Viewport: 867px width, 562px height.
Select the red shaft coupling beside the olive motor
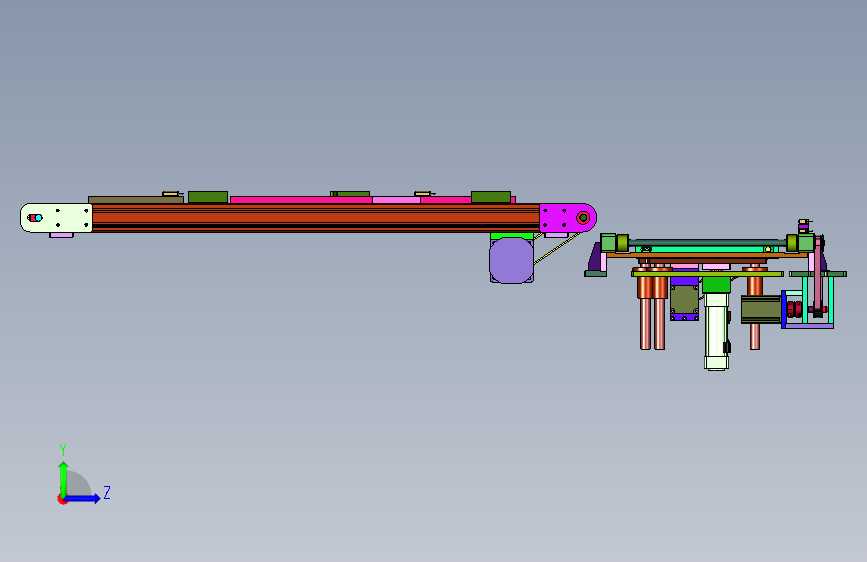(x=795, y=309)
